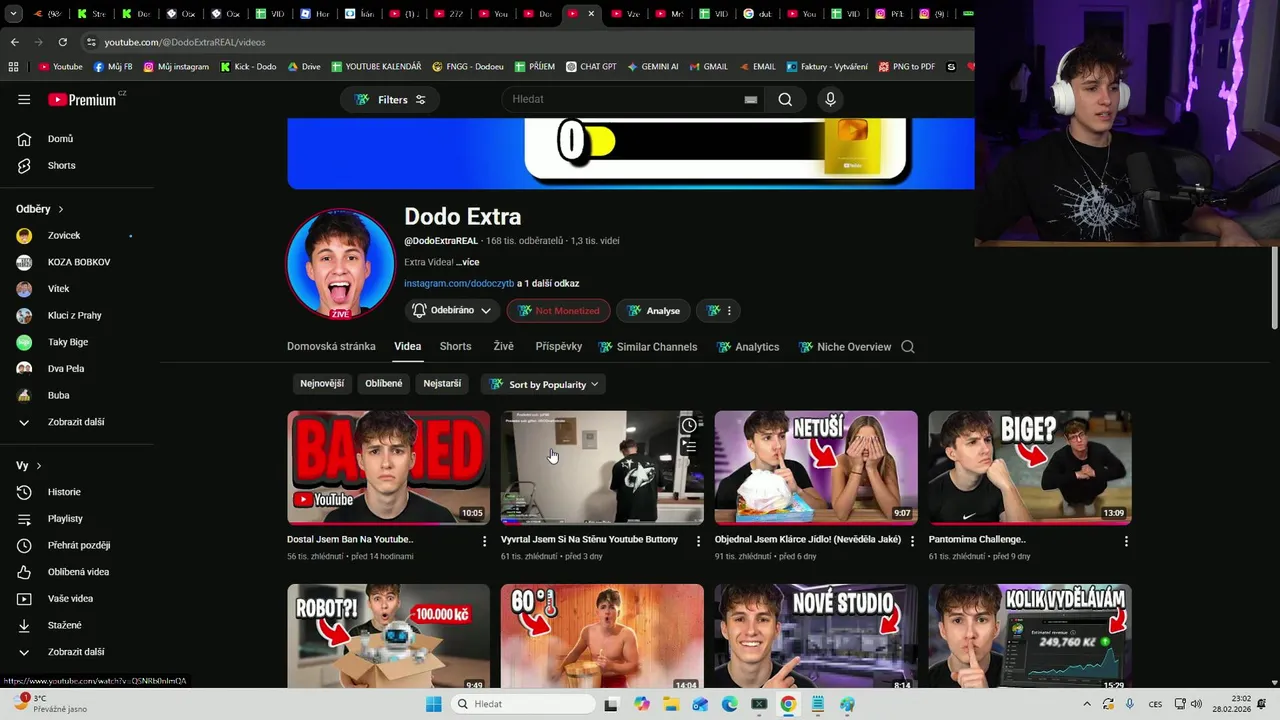
Task: Open Microsoft Edge from the taskbar
Action: [729, 704]
